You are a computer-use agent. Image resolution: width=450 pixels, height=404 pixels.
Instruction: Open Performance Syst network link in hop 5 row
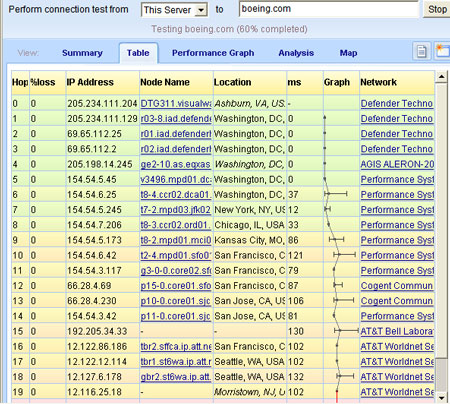coord(397,180)
